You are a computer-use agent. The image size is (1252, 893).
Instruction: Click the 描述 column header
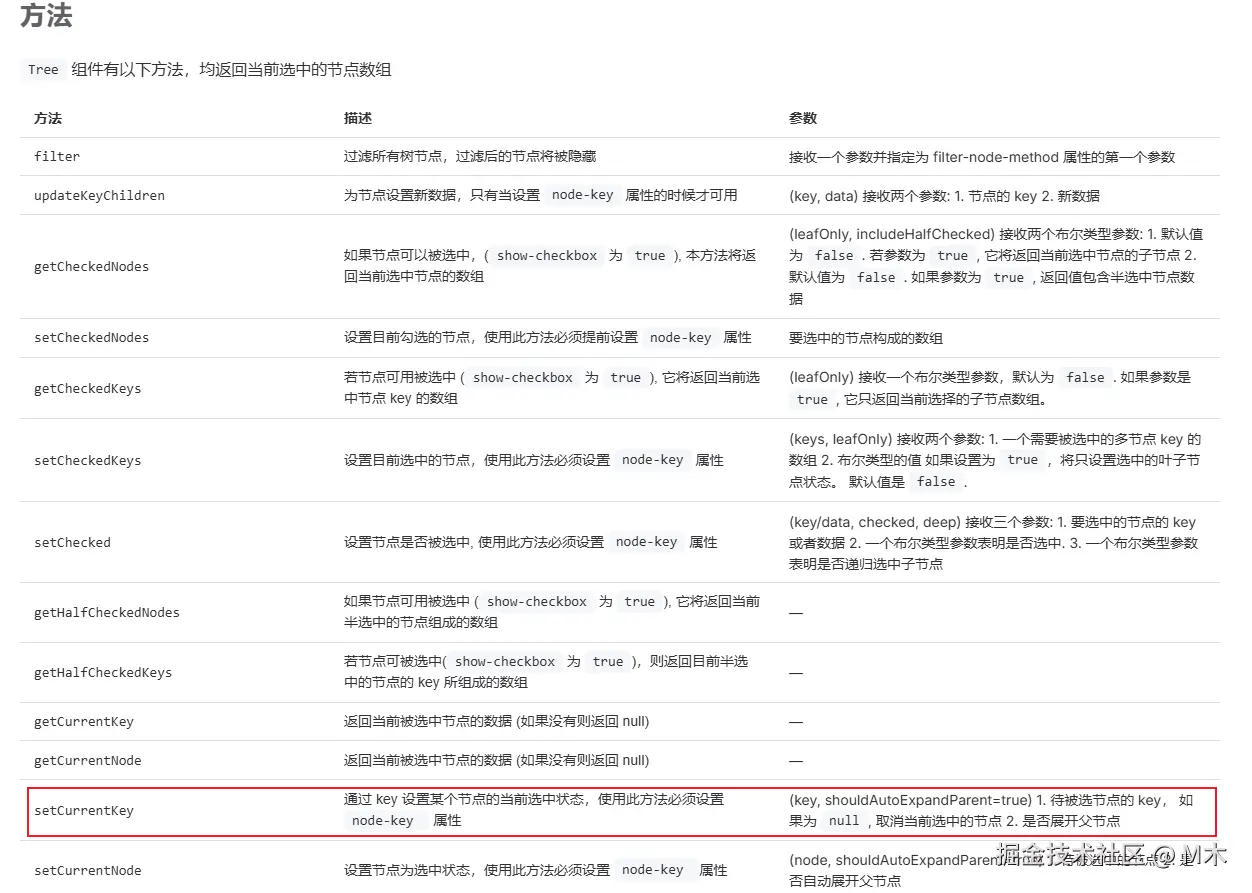(358, 118)
